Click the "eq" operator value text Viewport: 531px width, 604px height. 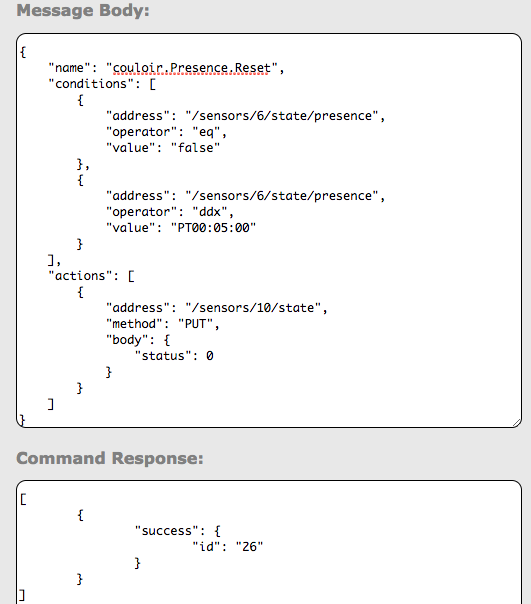[x=206, y=132]
